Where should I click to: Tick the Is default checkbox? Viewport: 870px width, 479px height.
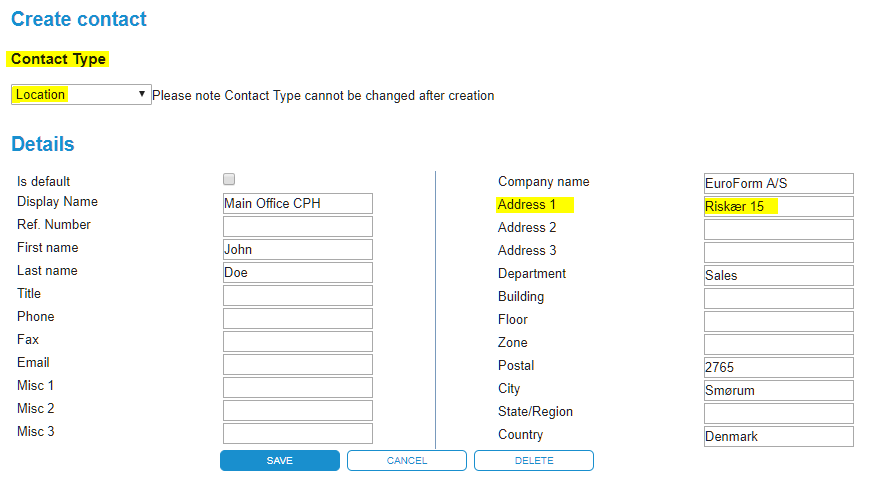point(229,179)
